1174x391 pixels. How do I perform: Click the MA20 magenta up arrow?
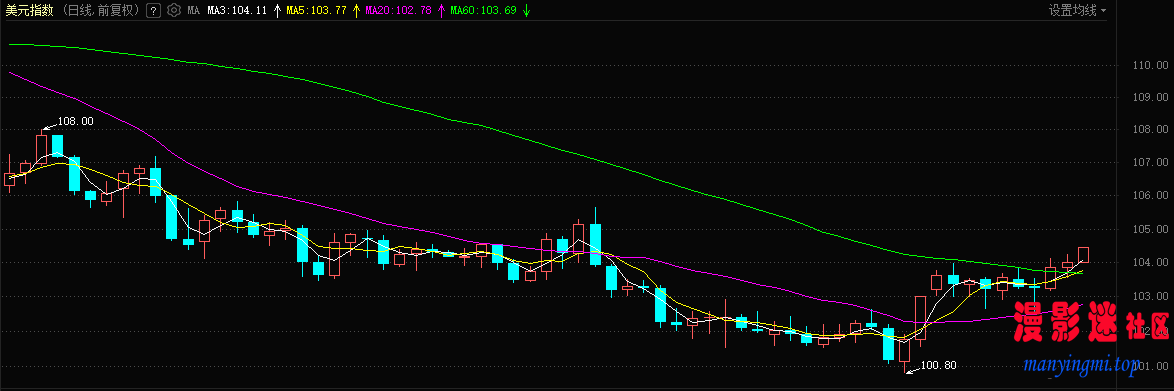[x=441, y=10]
